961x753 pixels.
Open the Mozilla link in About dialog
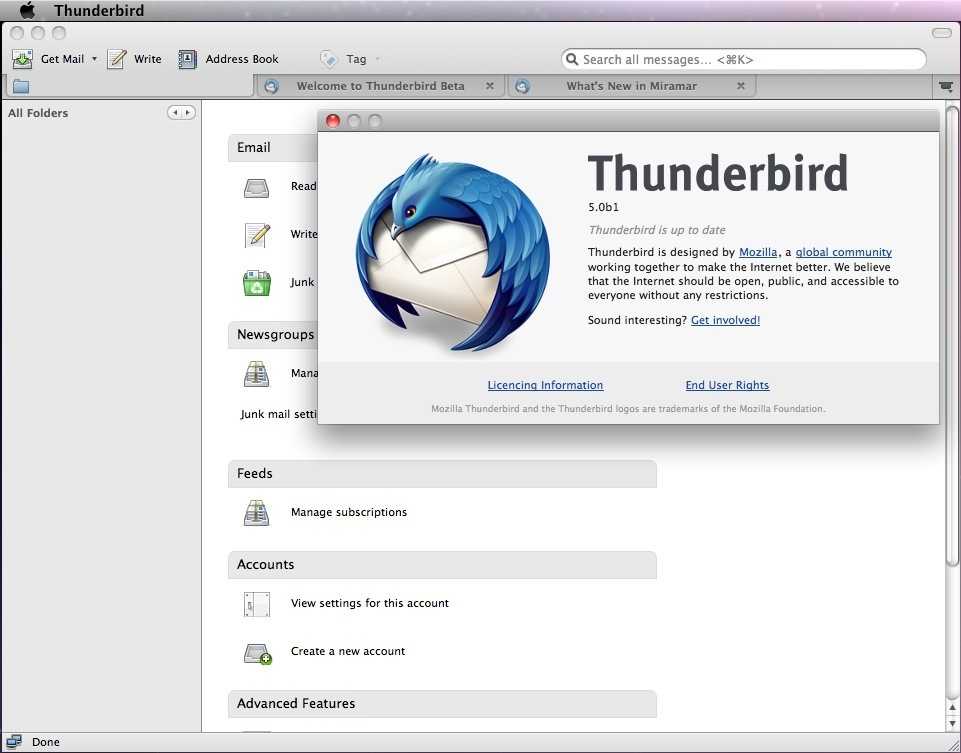coord(758,252)
